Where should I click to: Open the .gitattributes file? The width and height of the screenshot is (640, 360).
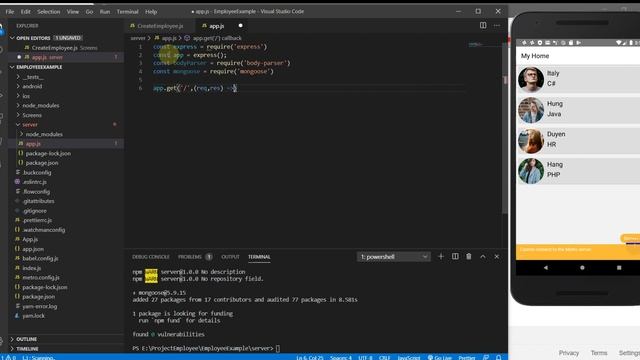click(x=38, y=201)
